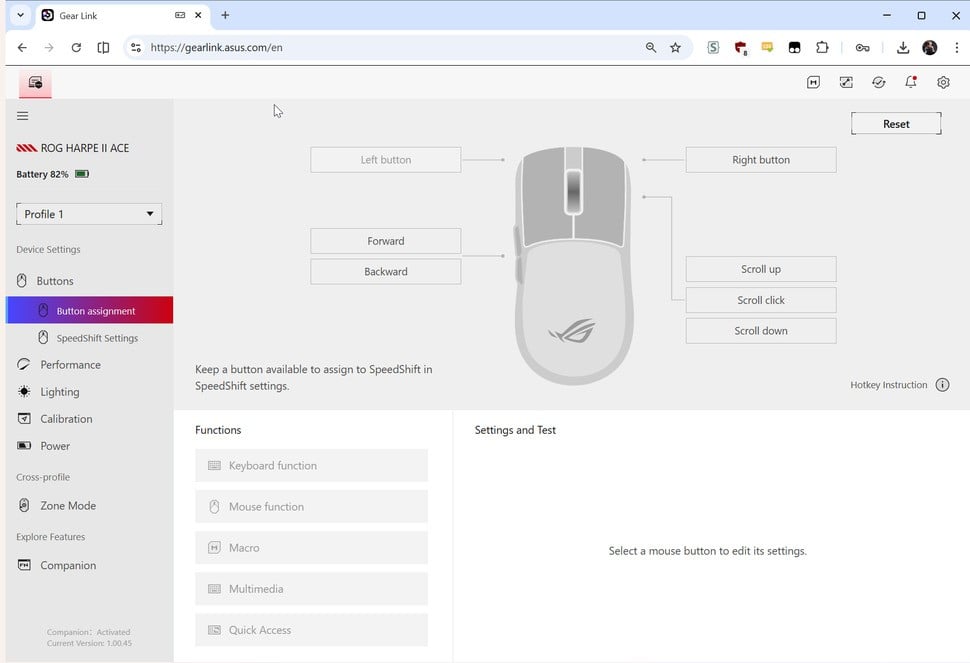Click the Current Version 1.00.45 text
The width and height of the screenshot is (970, 663).
coord(89,643)
